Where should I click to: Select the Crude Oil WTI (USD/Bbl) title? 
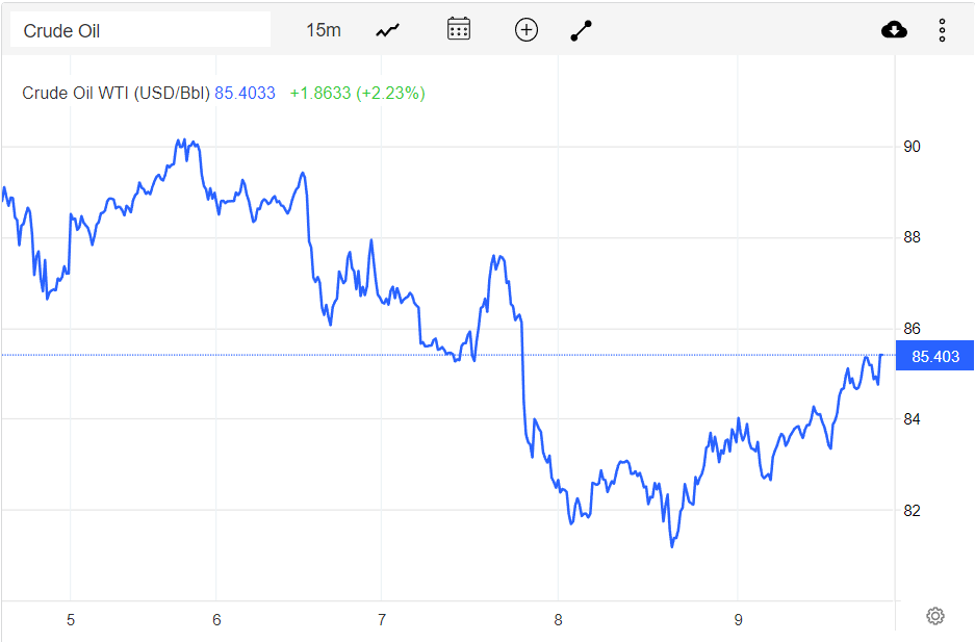tap(115, 92)
